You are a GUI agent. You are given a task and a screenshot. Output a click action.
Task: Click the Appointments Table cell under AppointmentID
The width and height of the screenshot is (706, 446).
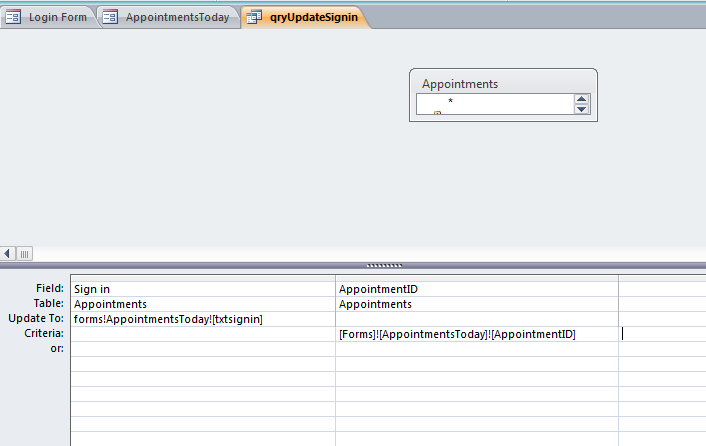point(477,304)
